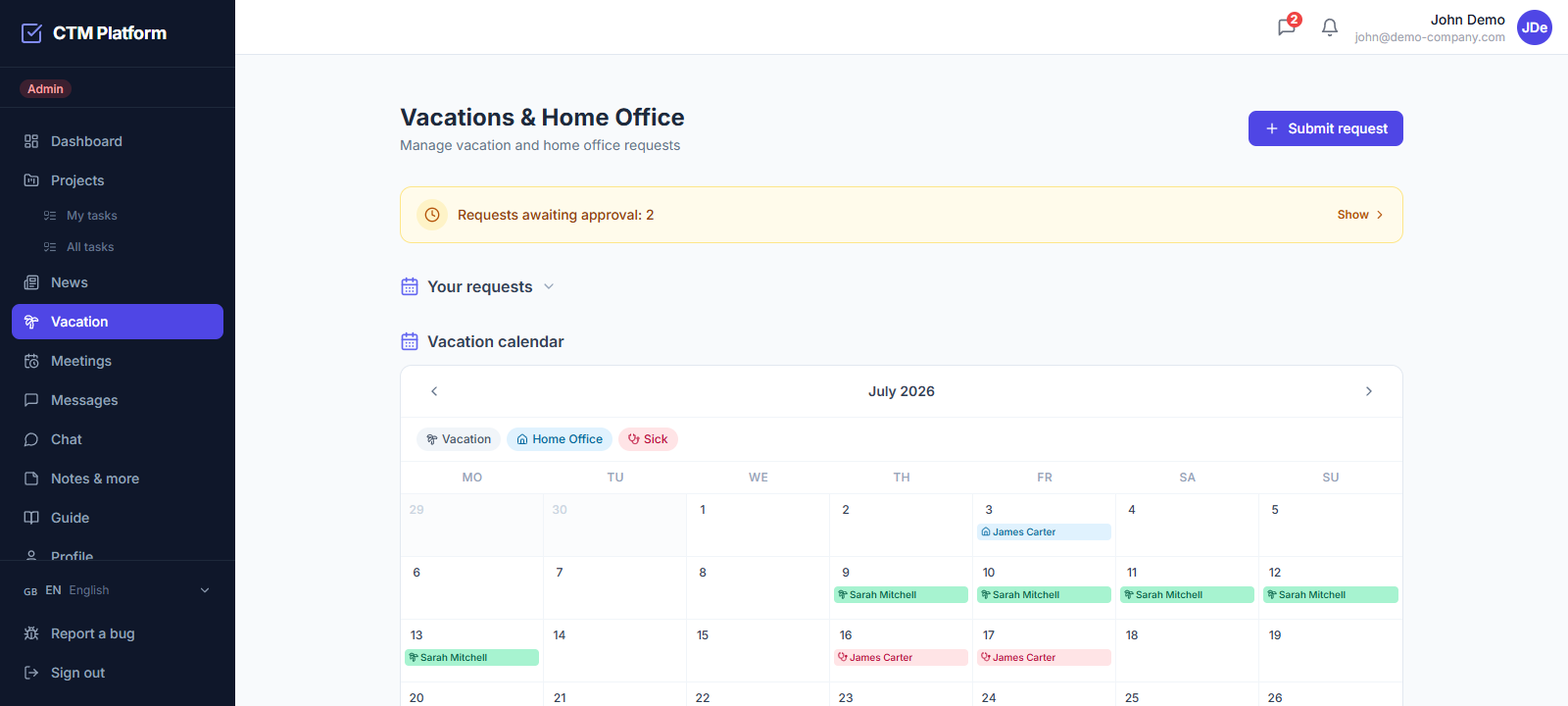Viewport: 1568px width, 706px height.
Task: Go to News section
Action: pyautogui.click(x=118, y=282)
